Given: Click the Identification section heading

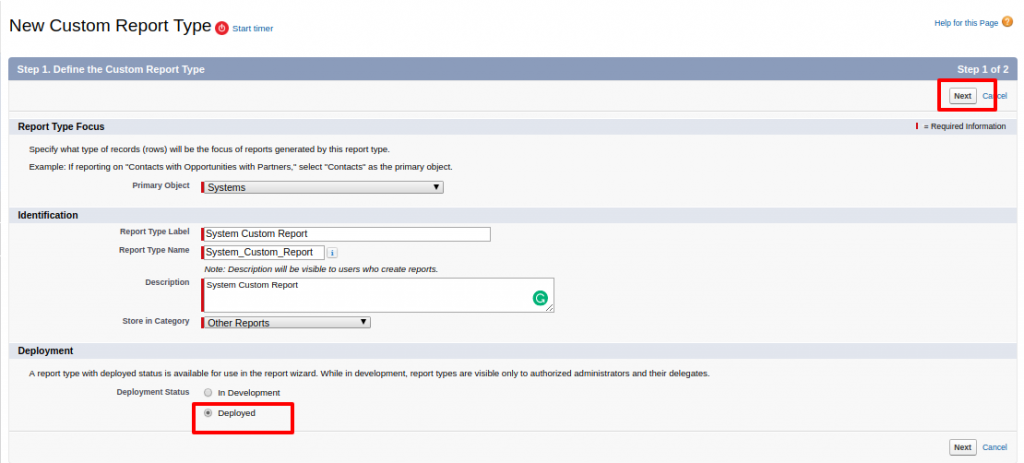Looking at the screenshot, I should [x=48, y=215].
